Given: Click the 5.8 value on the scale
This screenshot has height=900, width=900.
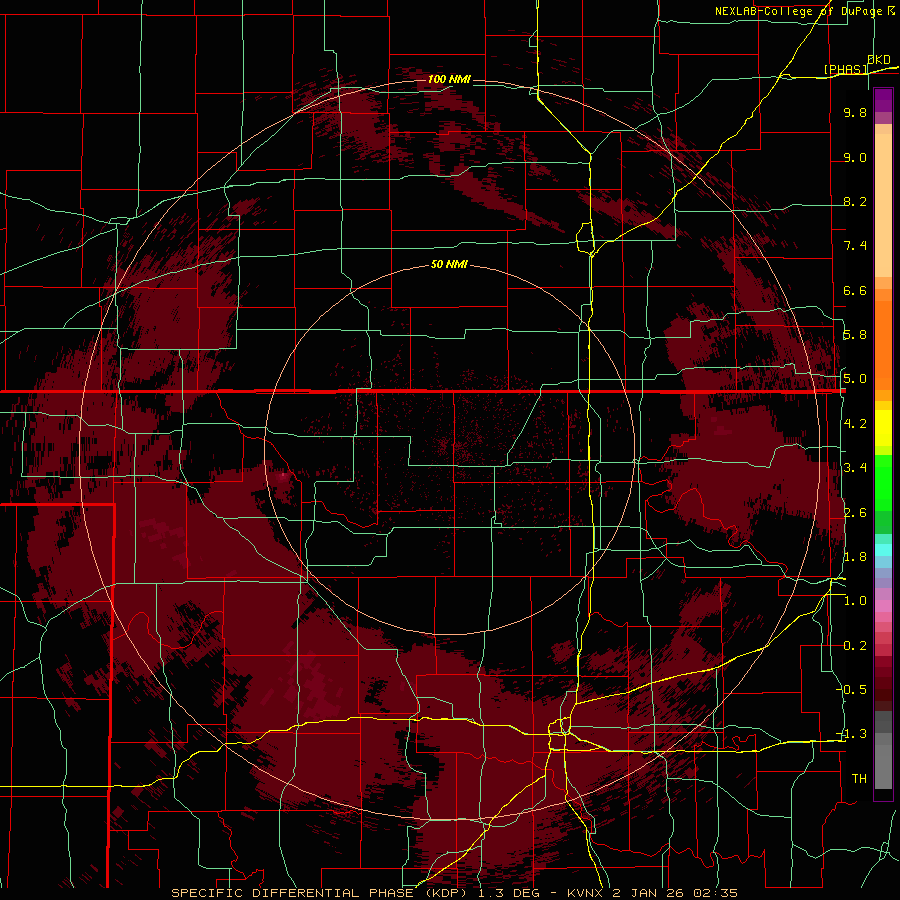Looking at the screenshot, I should (855, 335).
